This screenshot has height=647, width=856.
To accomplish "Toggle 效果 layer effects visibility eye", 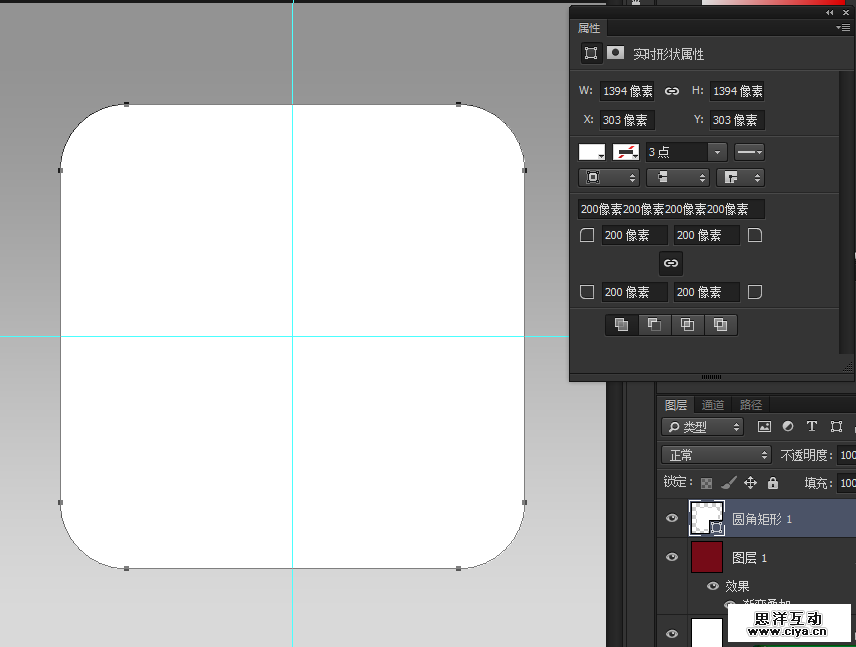I will [x=713, y=587].
